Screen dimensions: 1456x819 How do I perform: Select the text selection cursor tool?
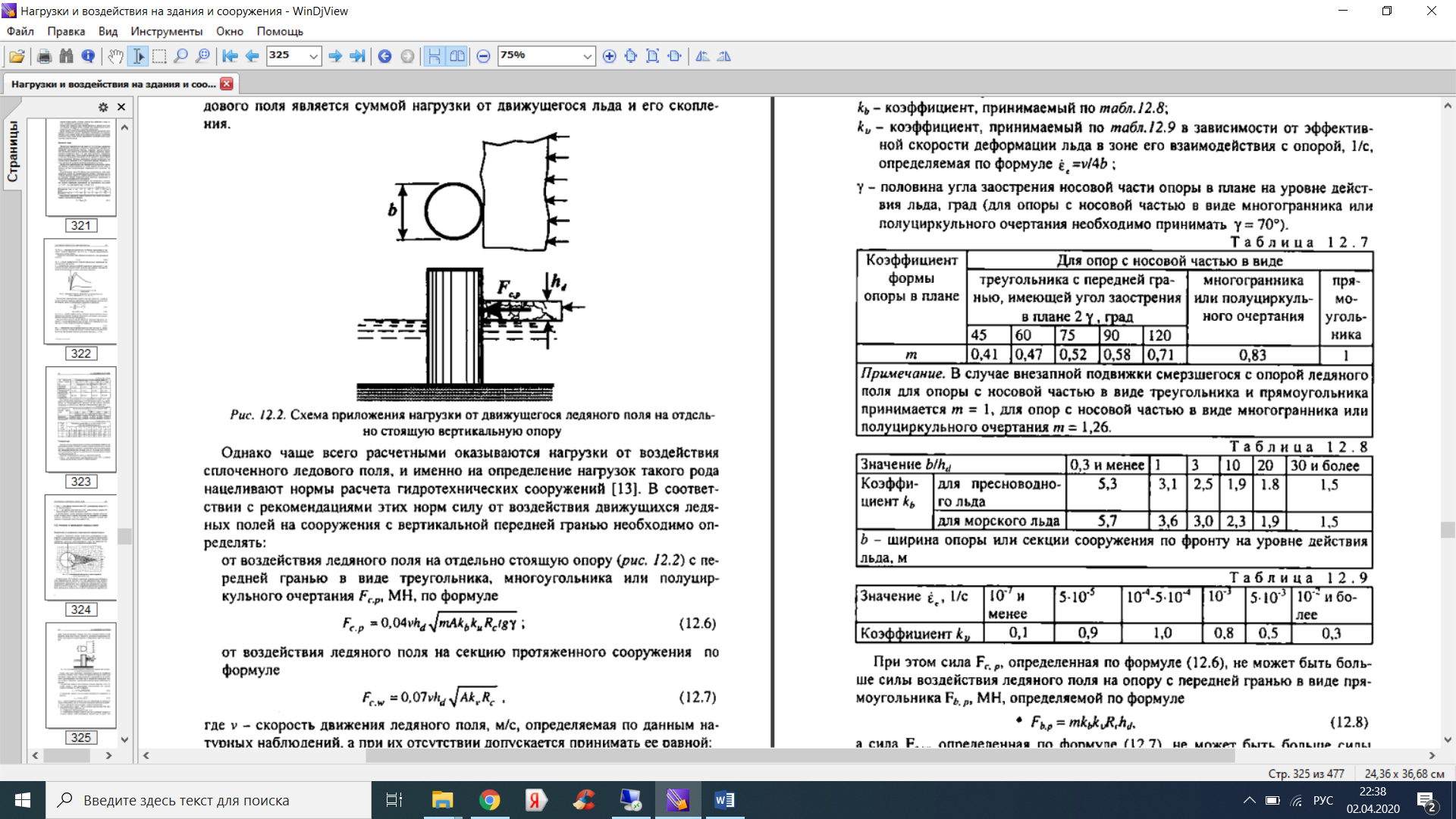138,56
